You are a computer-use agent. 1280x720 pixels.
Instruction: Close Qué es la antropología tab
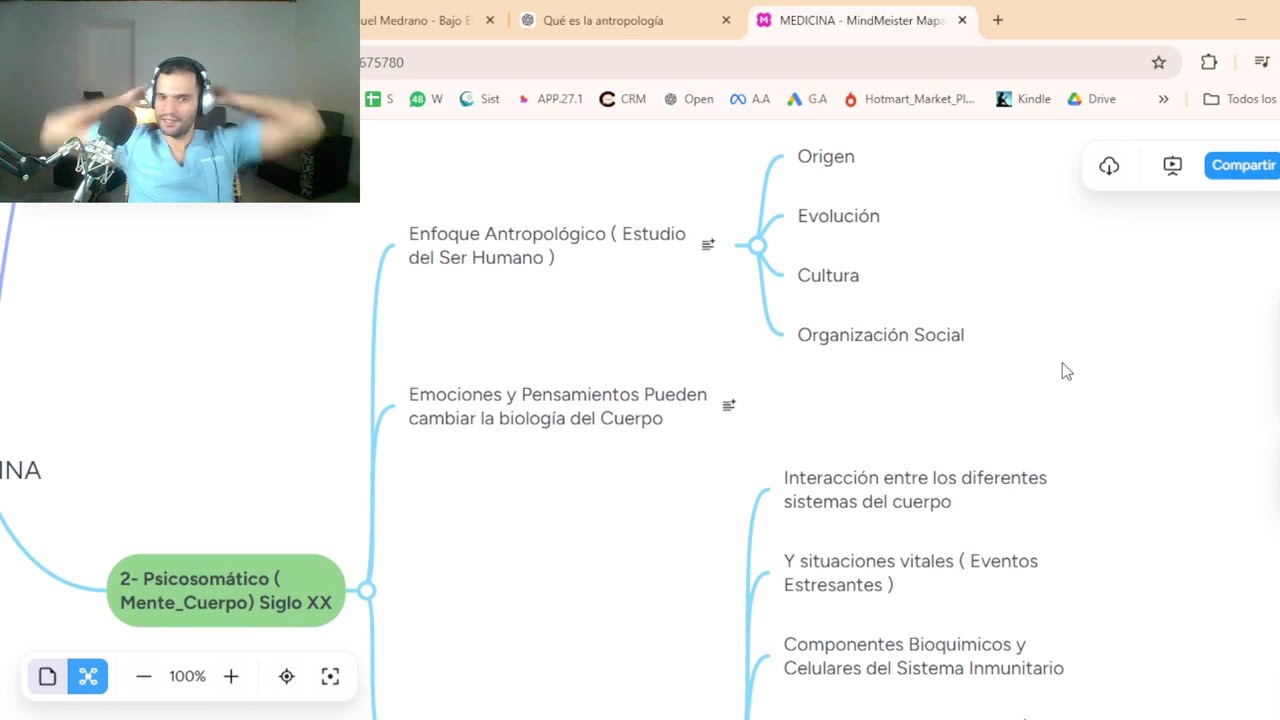[x=726, y=20]
